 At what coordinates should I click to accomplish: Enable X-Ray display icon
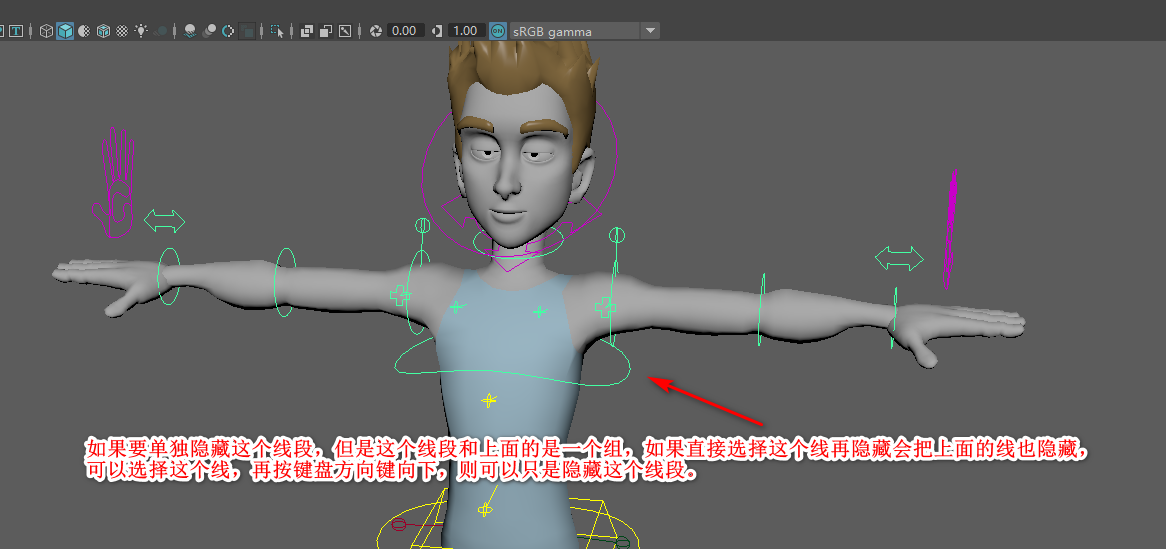click(x=307, y=31)
